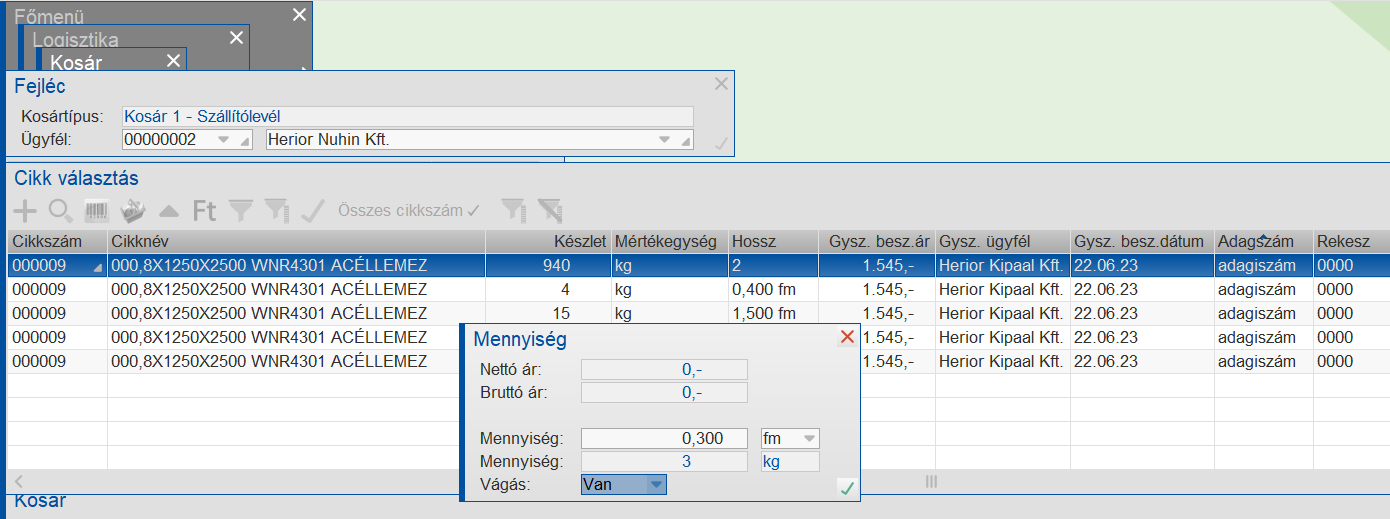Open the Vágás Van dropdown
Screen dimensions: 1390x519
pyautogui.click(x=655, y=484)
